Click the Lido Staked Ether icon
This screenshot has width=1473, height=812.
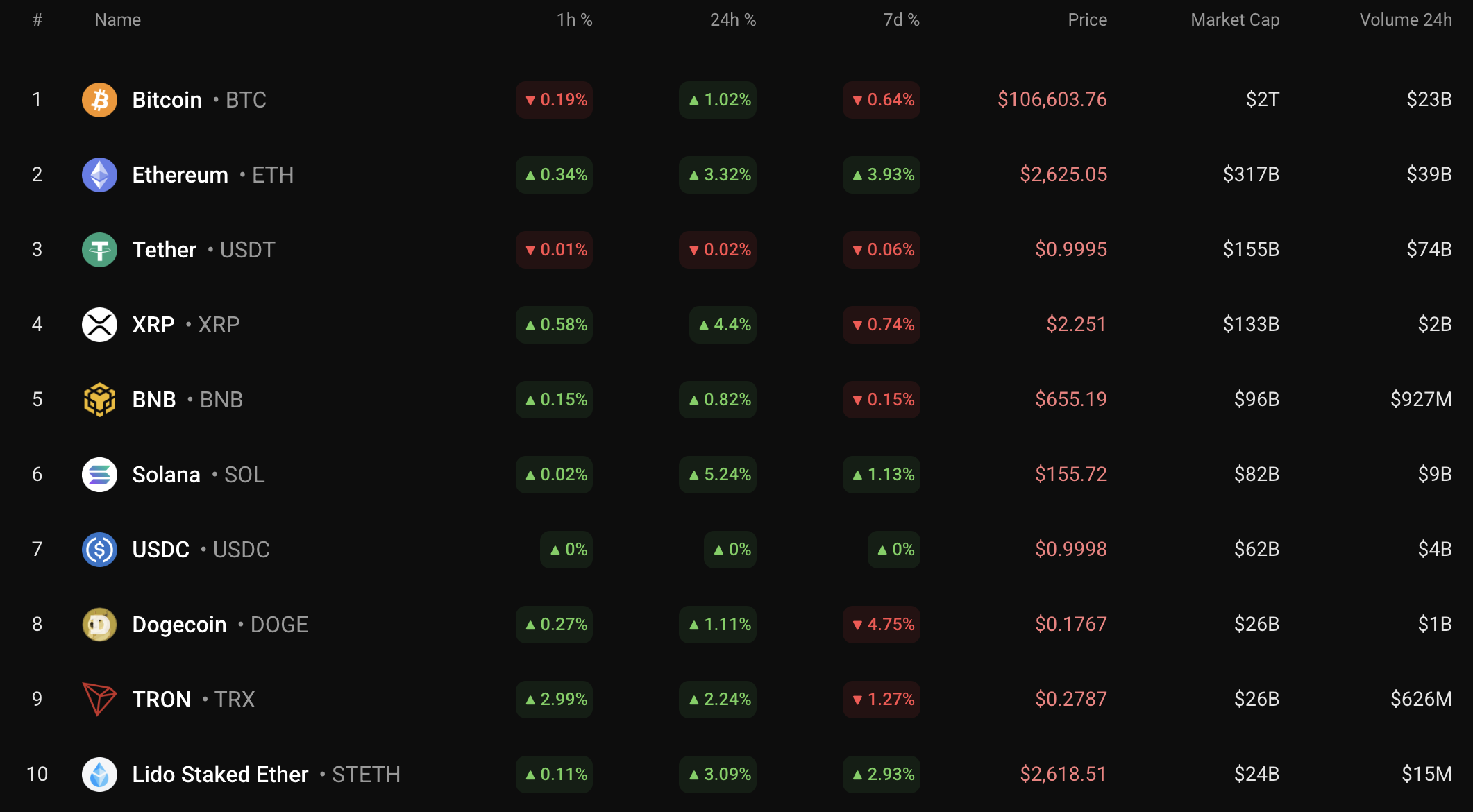(x=99, y=775)
